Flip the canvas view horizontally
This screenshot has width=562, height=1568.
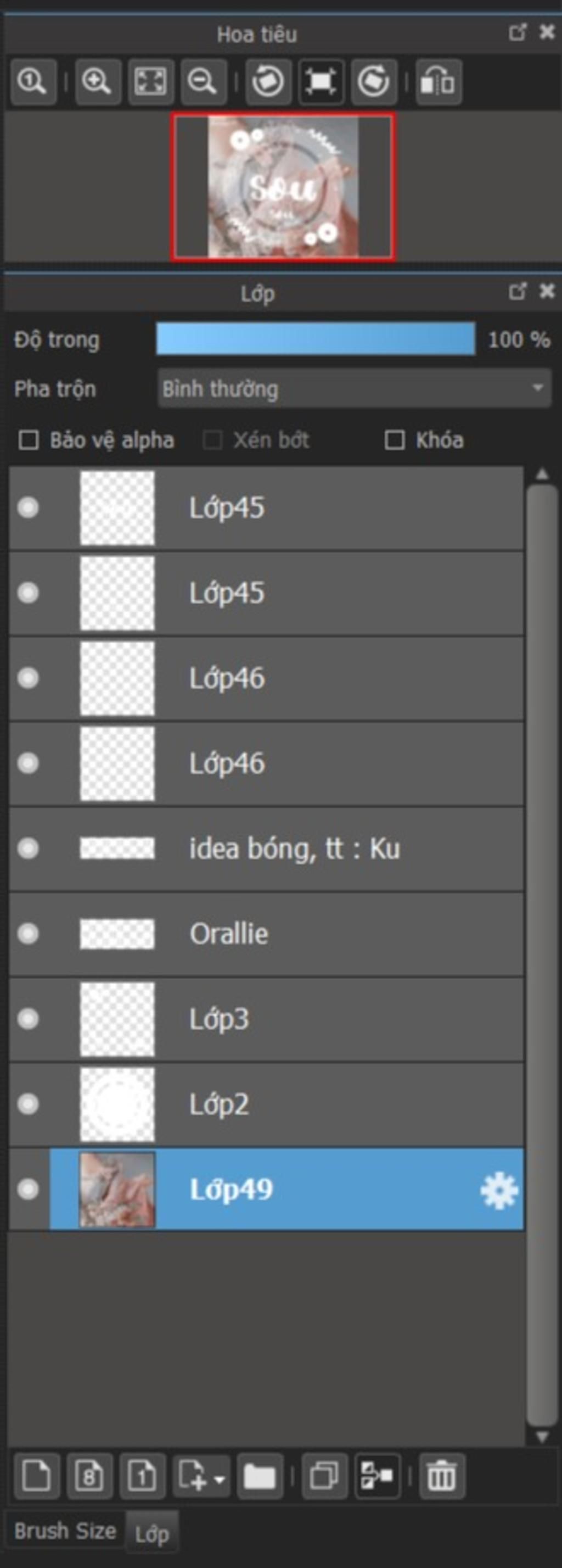click(439, 82)
